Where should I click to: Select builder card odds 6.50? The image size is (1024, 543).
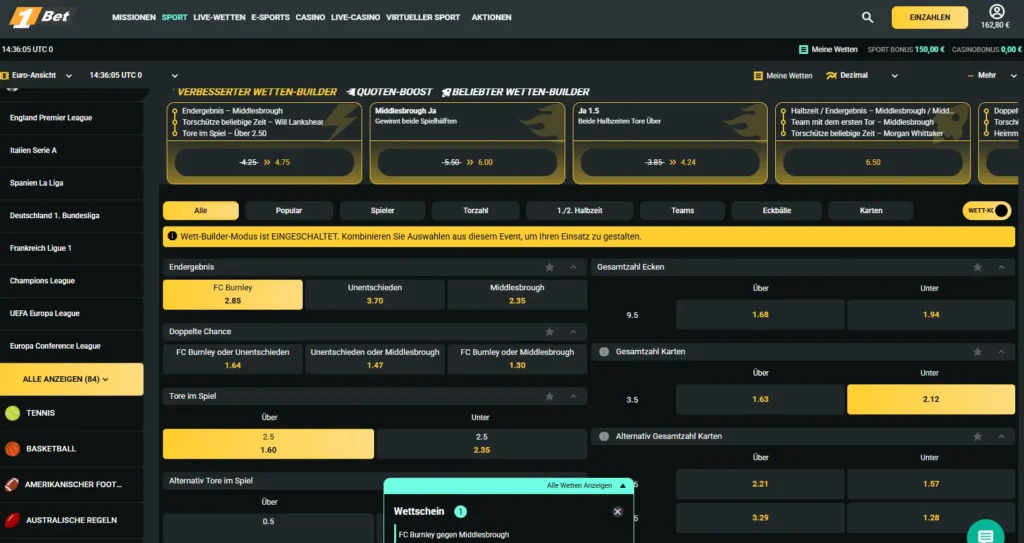(x=872, y=162)
